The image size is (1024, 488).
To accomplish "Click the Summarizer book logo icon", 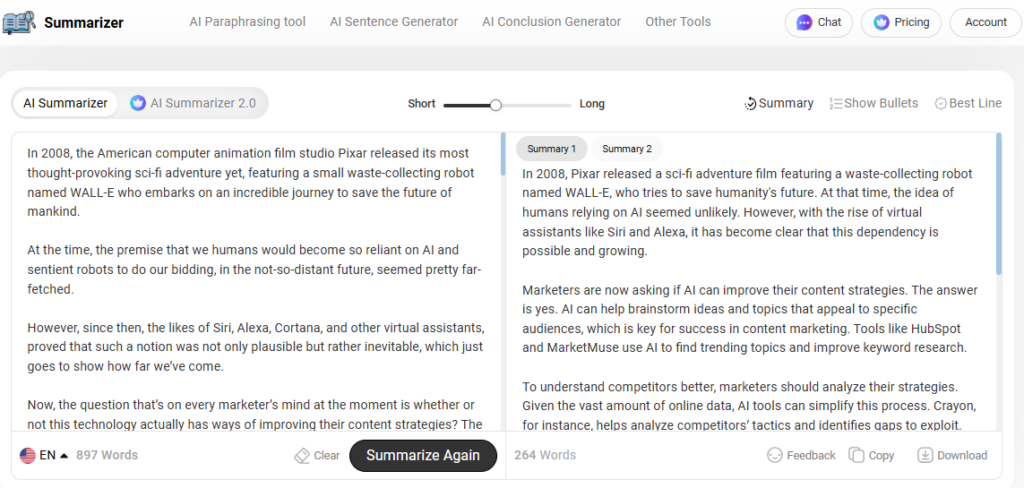I will click(x=19, y=22).
